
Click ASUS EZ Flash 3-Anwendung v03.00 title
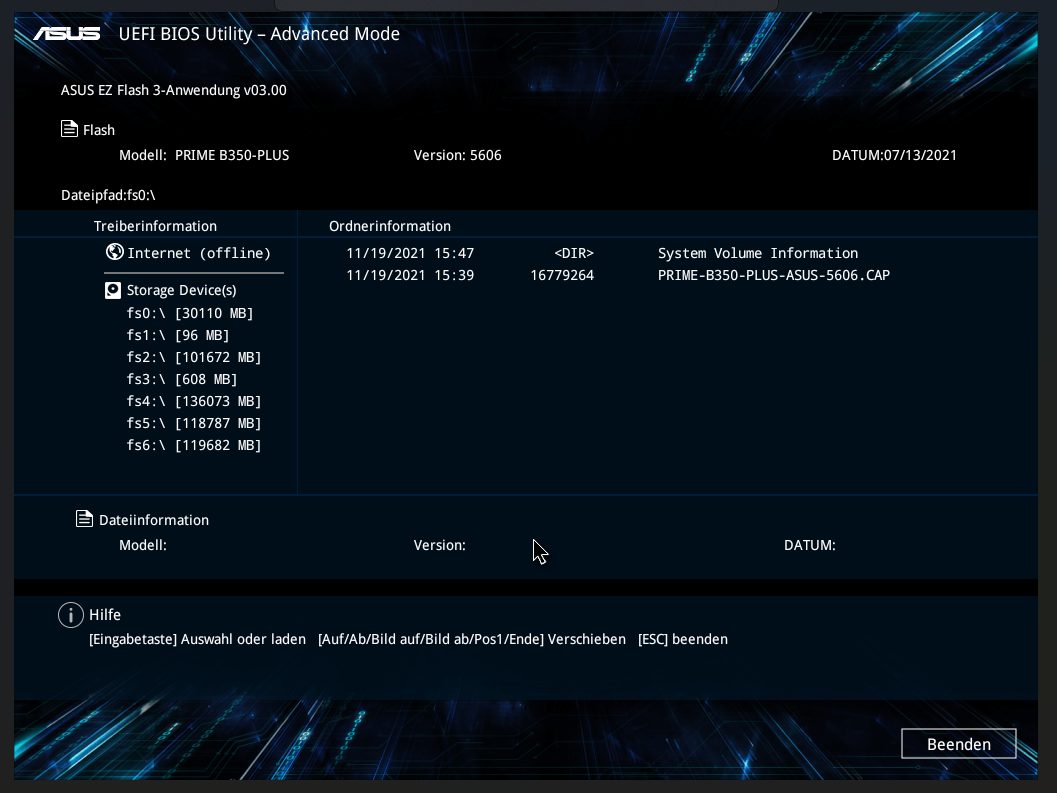tap(173, 90)
